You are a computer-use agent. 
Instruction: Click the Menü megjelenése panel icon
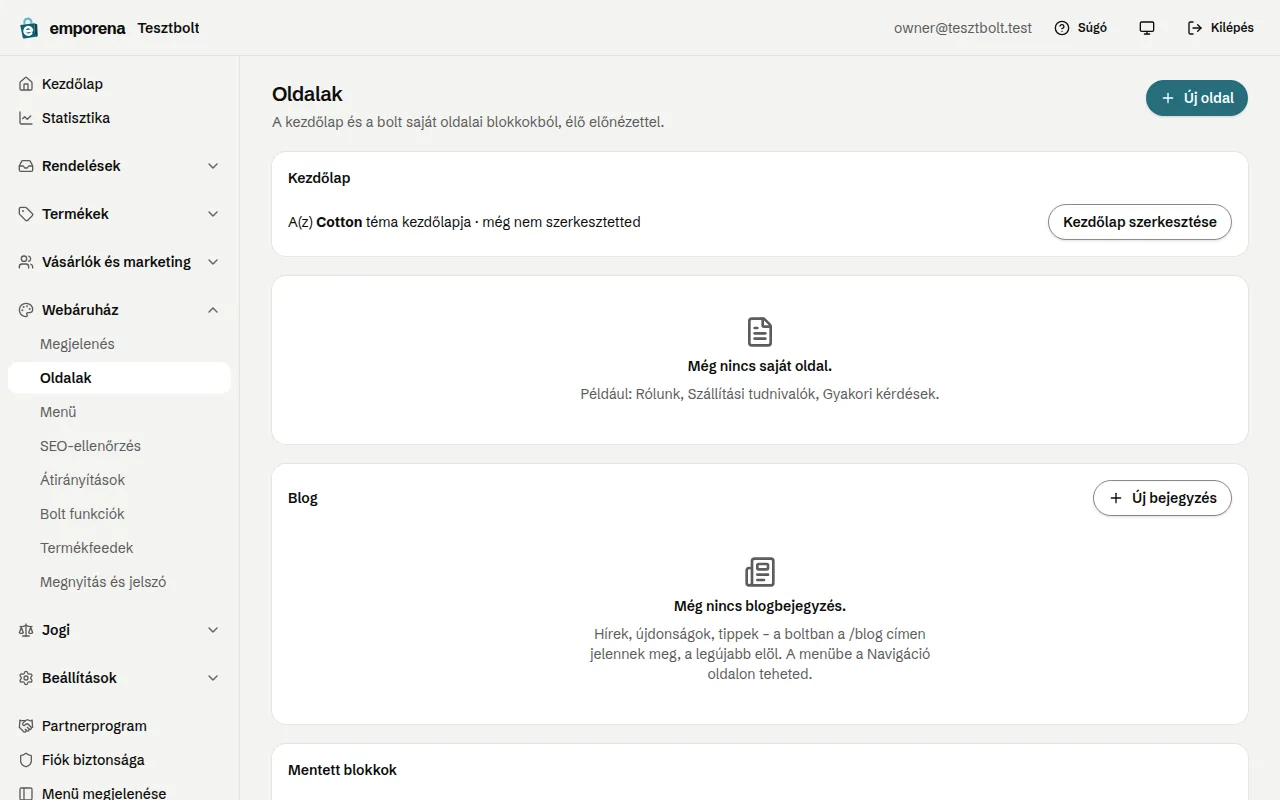click(26, 793)
